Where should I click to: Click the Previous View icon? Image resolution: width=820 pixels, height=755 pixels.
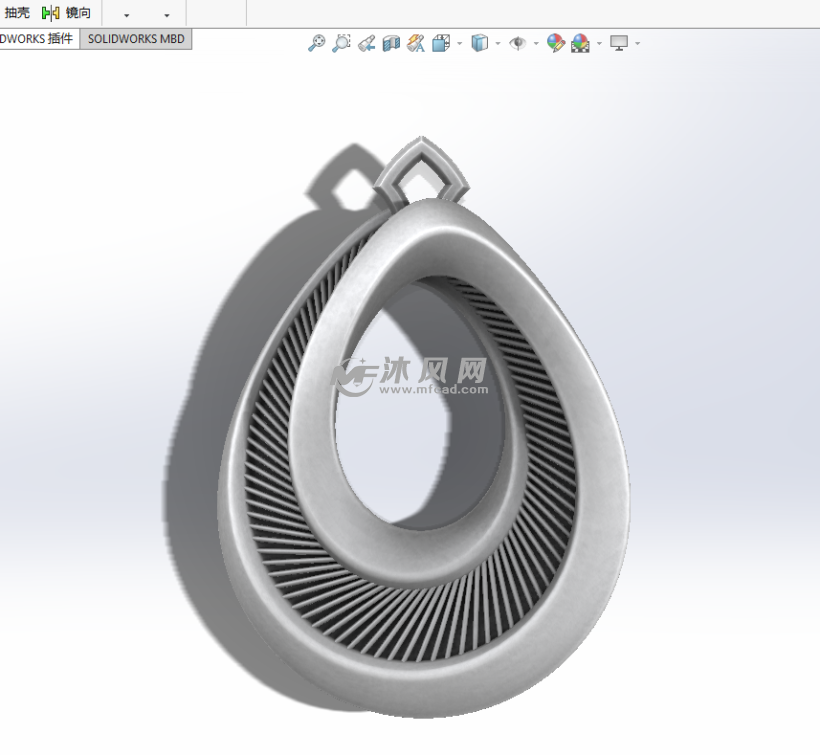pyautogui.click(x=366, y=43)
